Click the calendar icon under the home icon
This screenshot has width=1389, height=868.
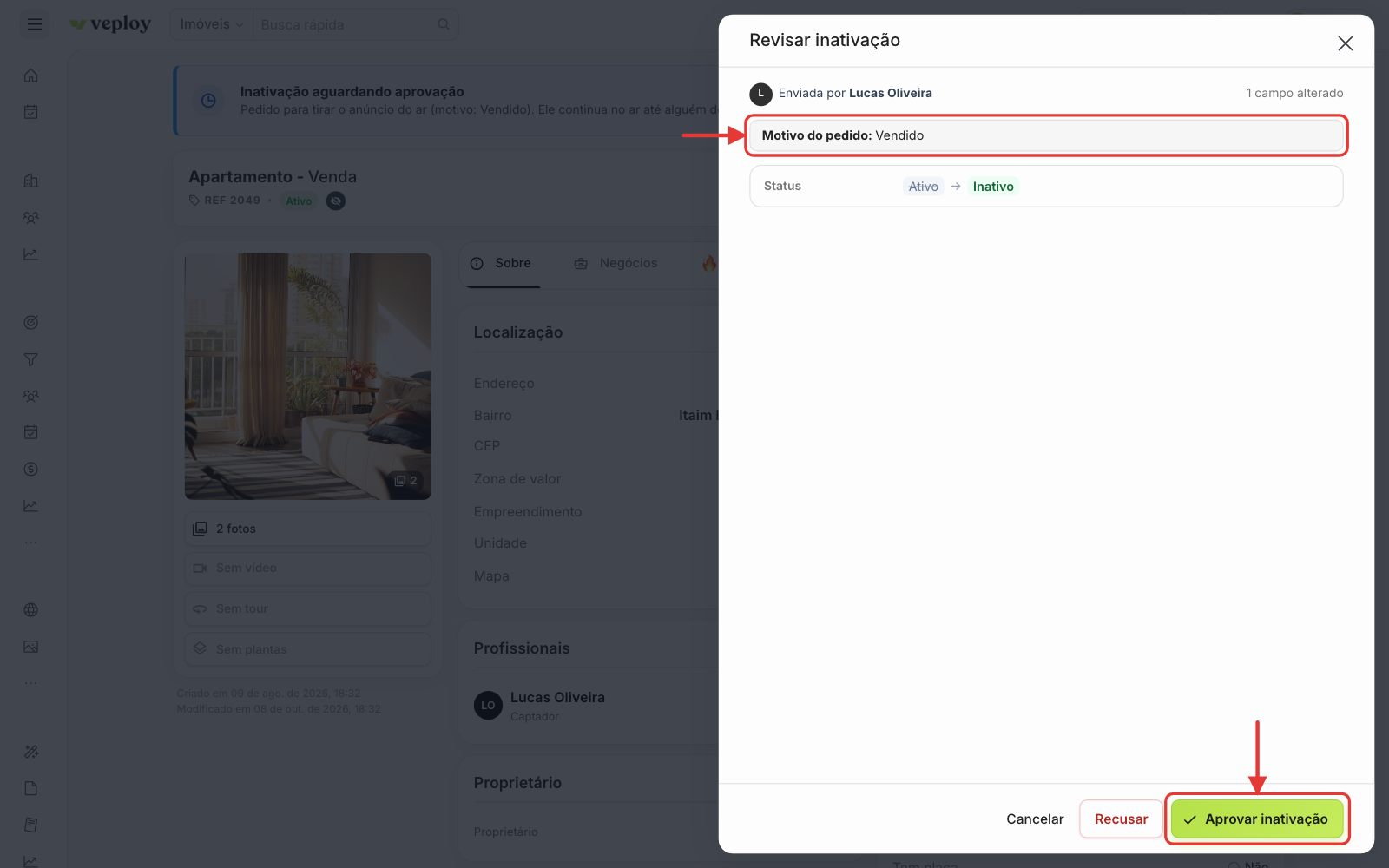tap(31, 112)
